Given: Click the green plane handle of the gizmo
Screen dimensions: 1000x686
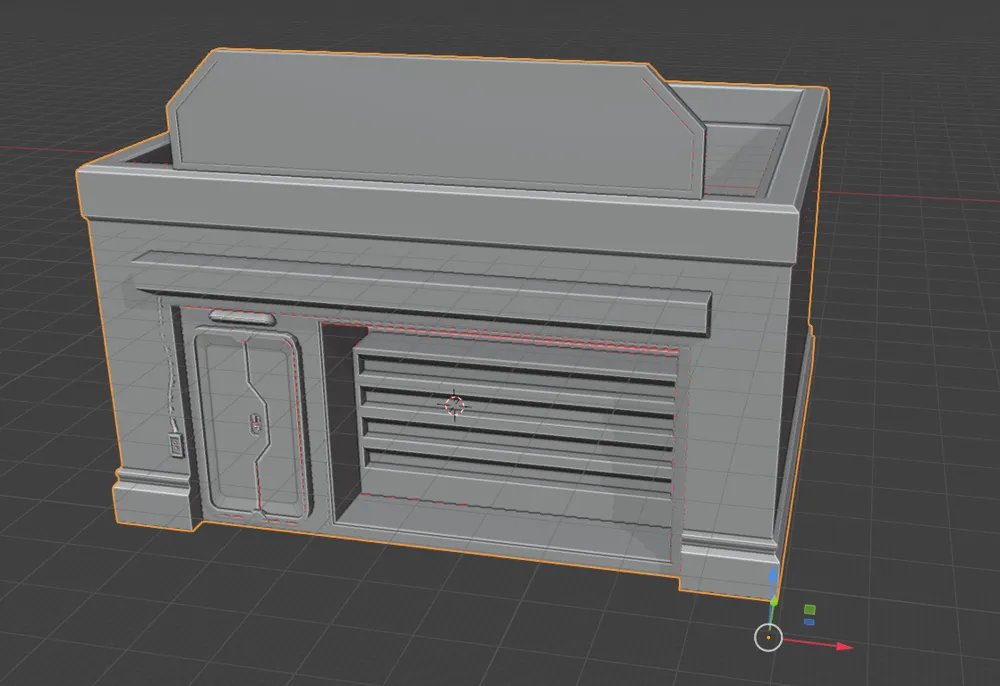Looking at the screenshot, I should (x=809, y=609).
